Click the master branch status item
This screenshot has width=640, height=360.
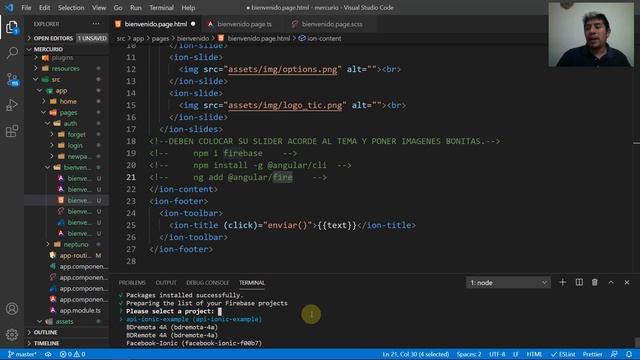coord(22,354)
